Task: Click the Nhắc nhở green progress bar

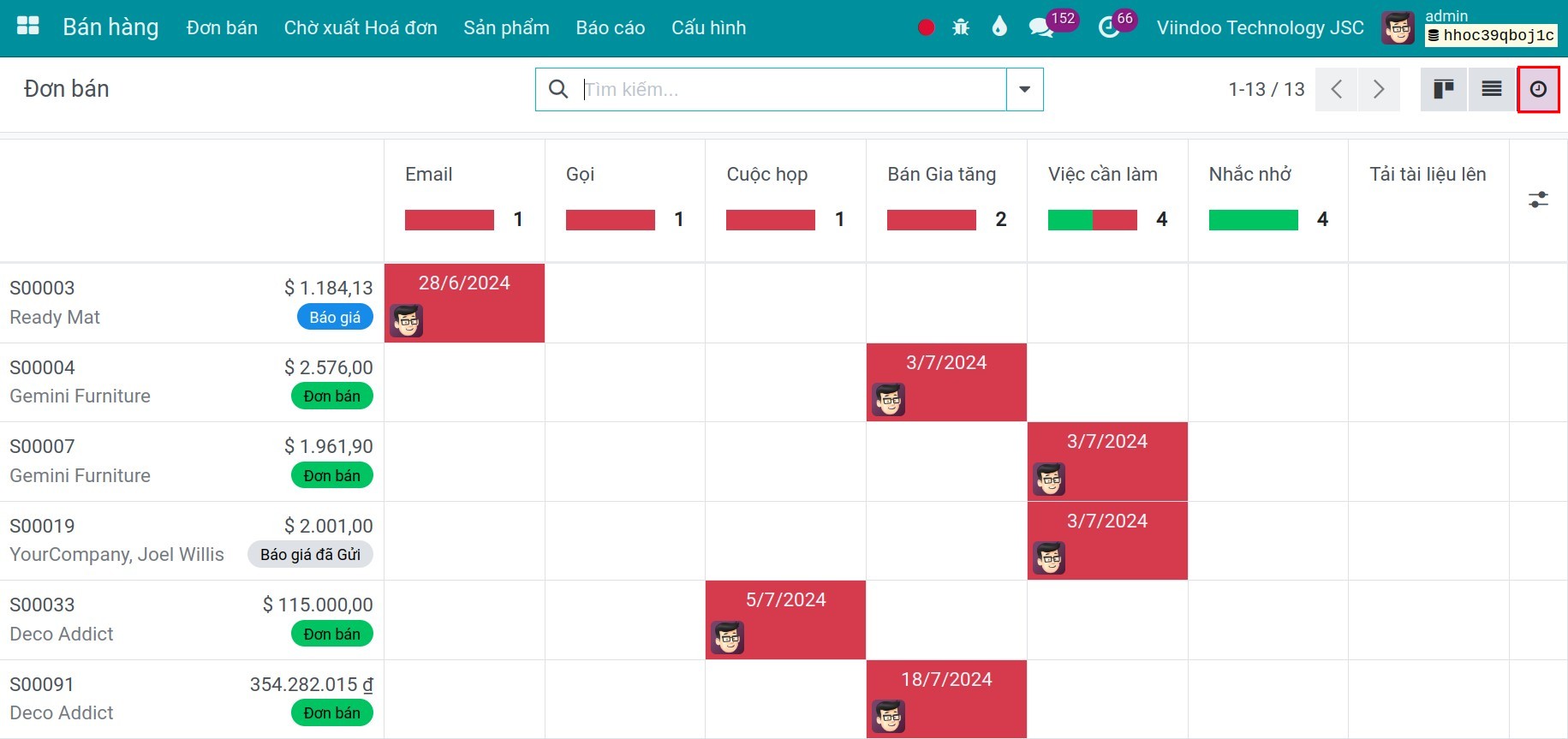Action: pos(1253,220)
